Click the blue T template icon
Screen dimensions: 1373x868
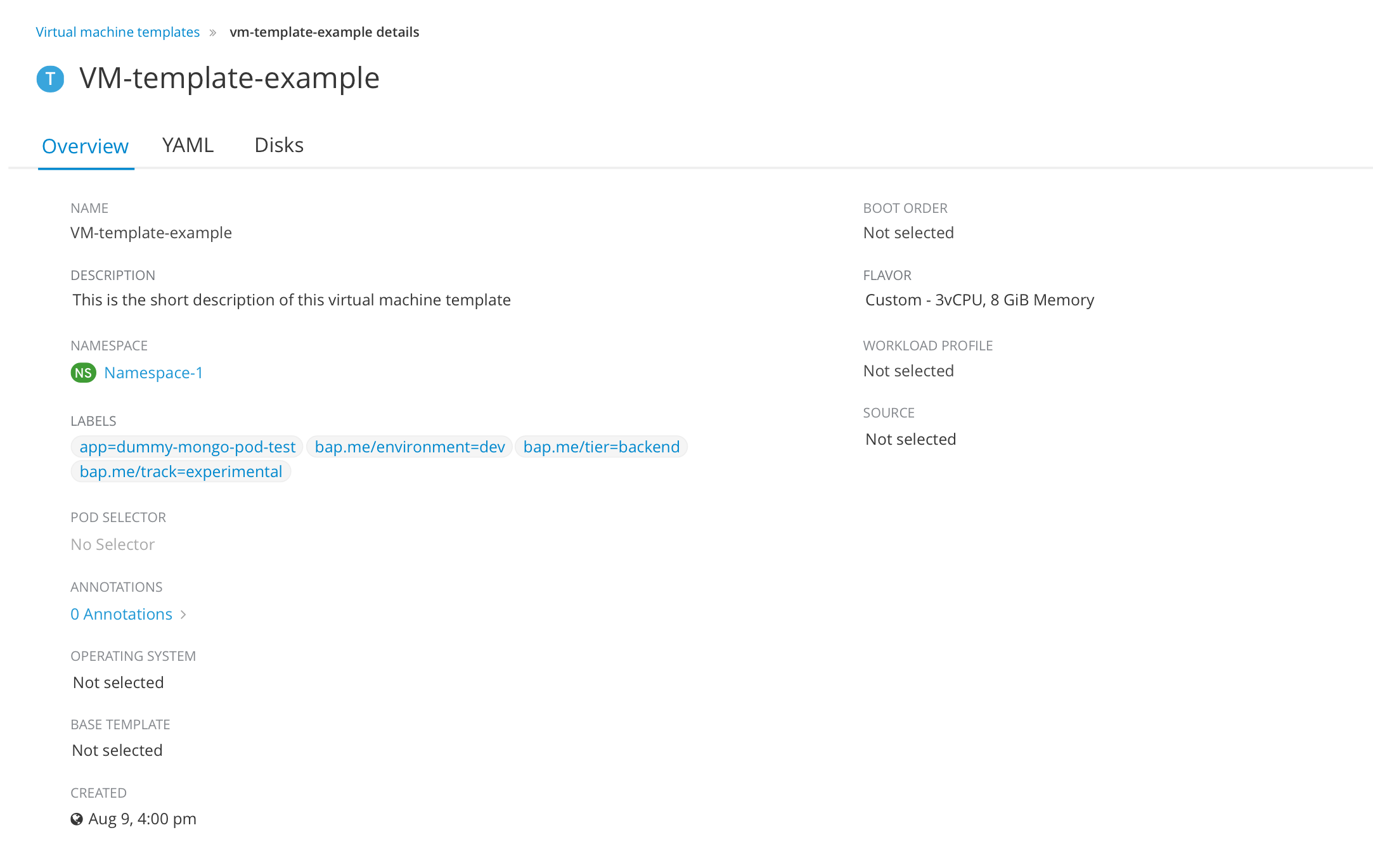(x=50, y=79)
